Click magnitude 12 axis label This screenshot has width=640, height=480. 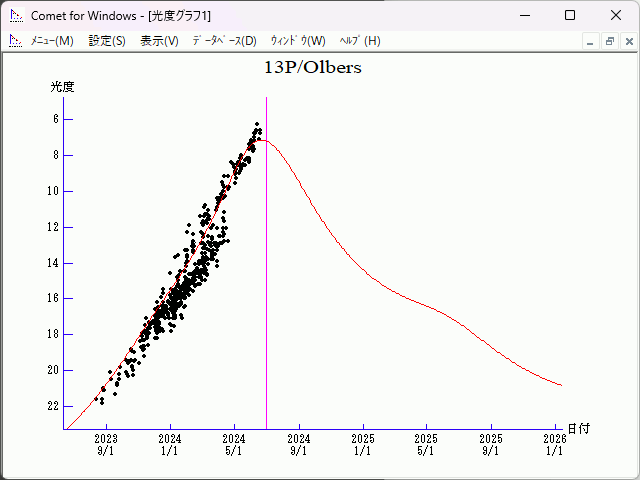point(53,227)
